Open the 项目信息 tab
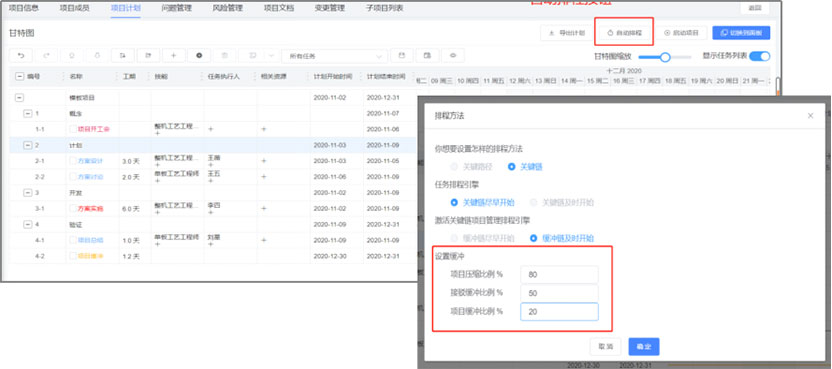Image resolution: width=832 pixels, height=369 pixels. click(24, 8)
